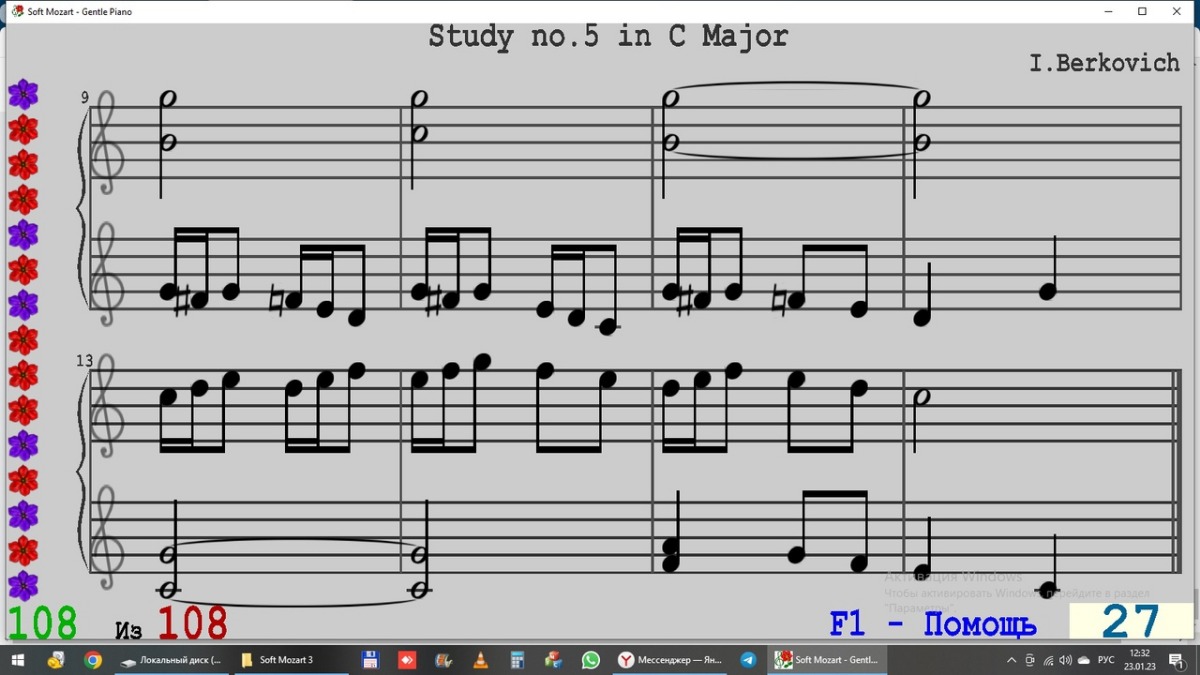Viewport: 1200px width, 675px height.
Task: Click the cloud icon in the system tray
Action: [1083, 660]
